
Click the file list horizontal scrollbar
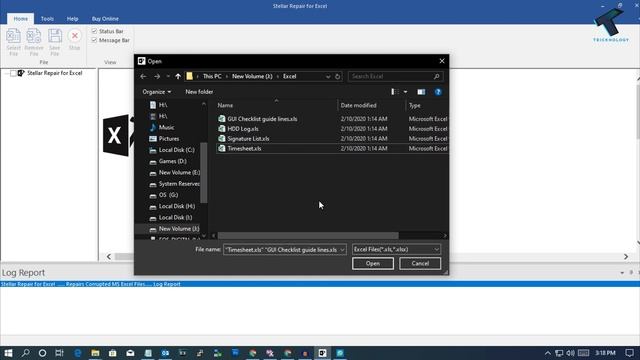point(308,236)
